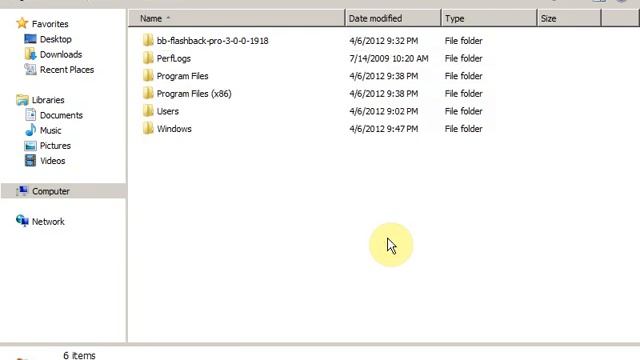Click the Pictures library icon
The height and width of the screenshot is (360, 640).
tap(30, 146)
